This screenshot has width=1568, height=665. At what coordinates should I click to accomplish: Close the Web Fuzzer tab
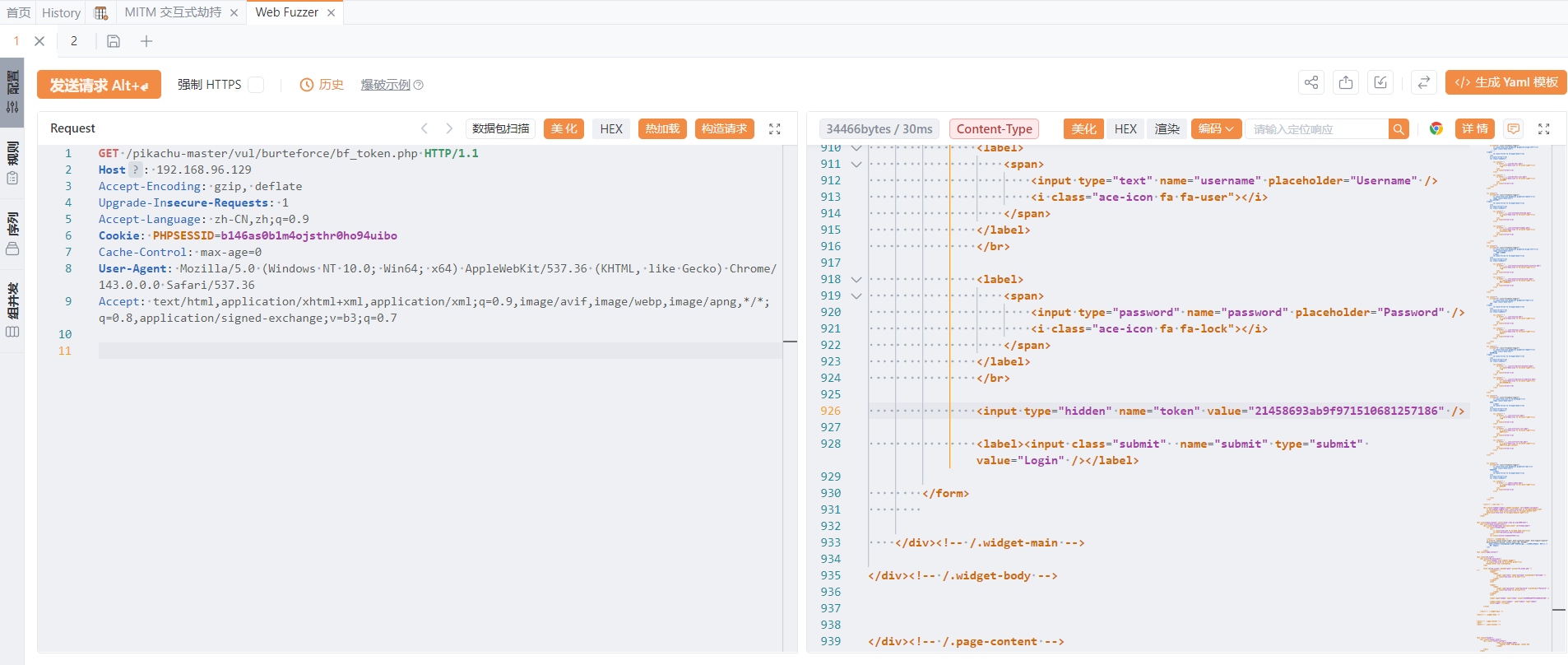(331, 13)
